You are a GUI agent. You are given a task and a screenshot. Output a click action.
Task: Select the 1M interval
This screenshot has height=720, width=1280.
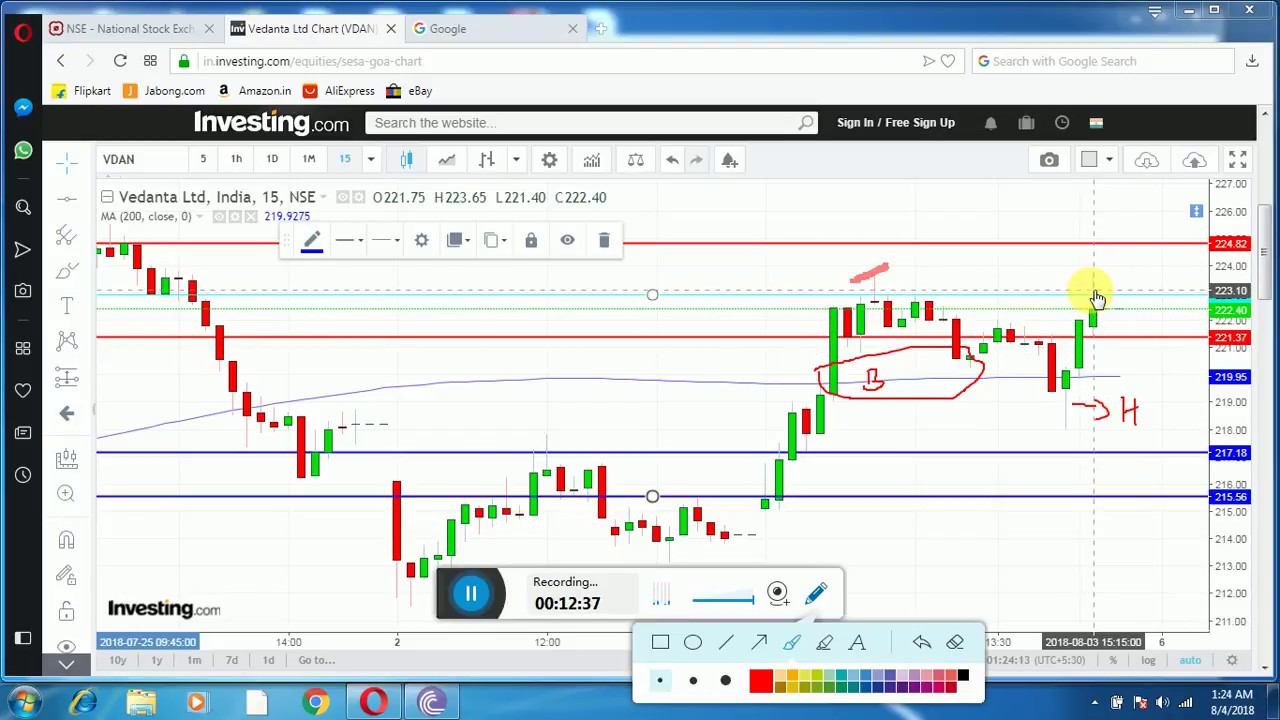(309, 159)
